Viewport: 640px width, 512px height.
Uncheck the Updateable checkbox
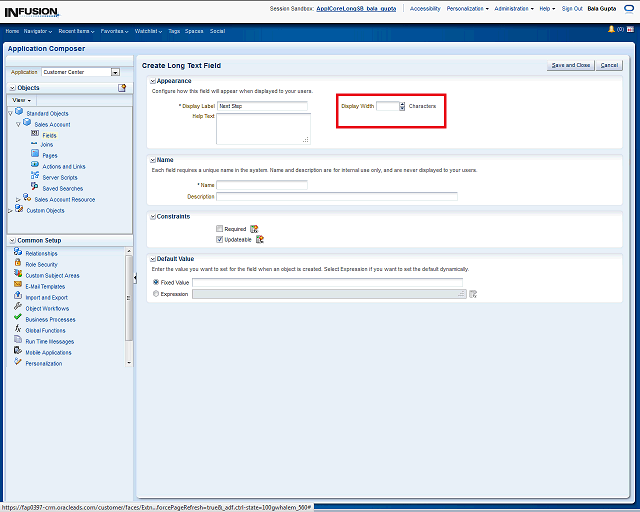pyautogui.click(x=220, y=240)
